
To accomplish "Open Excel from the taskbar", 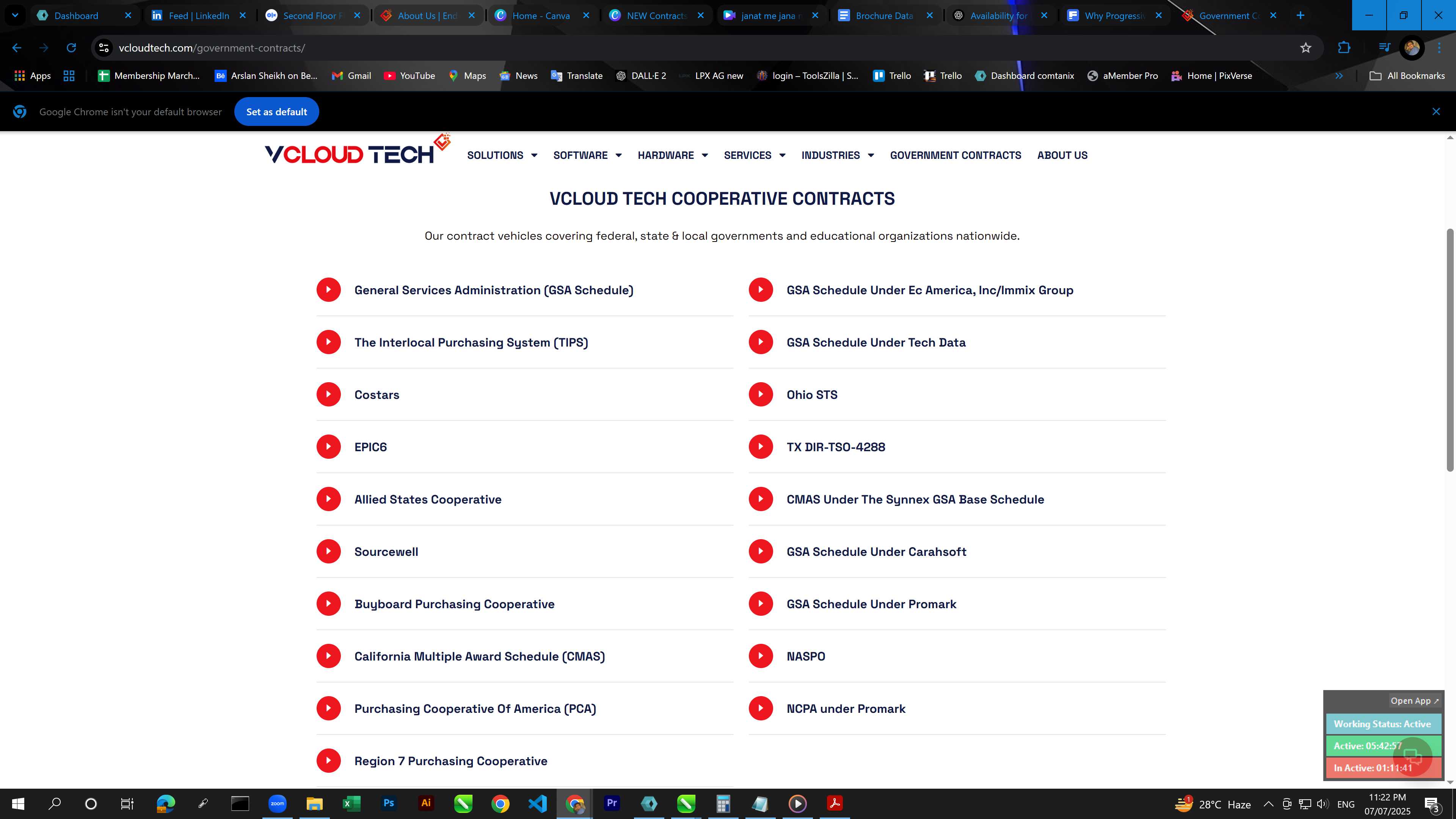I will coord(351,803).
